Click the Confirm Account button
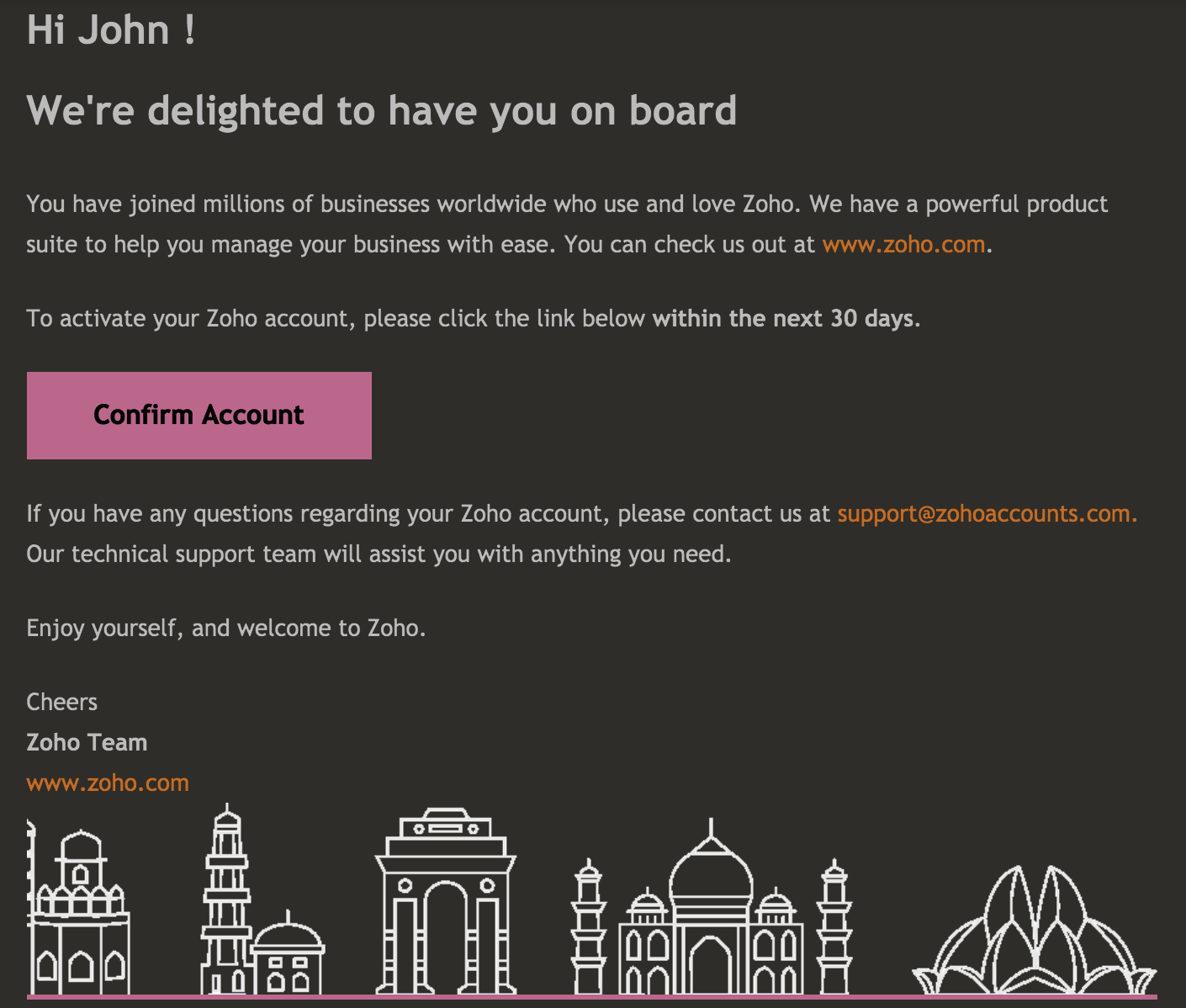Viewport: 1186px width, 1008px height. click(199, 416)
